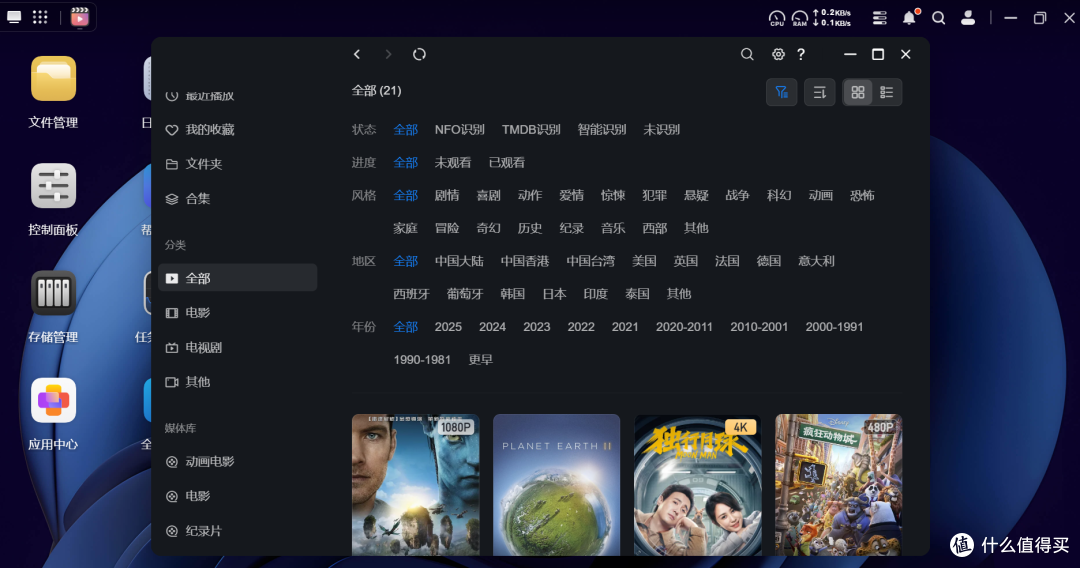Filter status by 未识别
Screen dimensions: 1080x568
[x=662, y=129]
